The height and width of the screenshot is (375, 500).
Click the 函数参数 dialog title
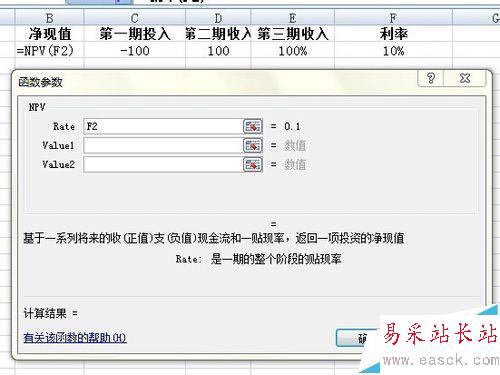tap(40, 82)
